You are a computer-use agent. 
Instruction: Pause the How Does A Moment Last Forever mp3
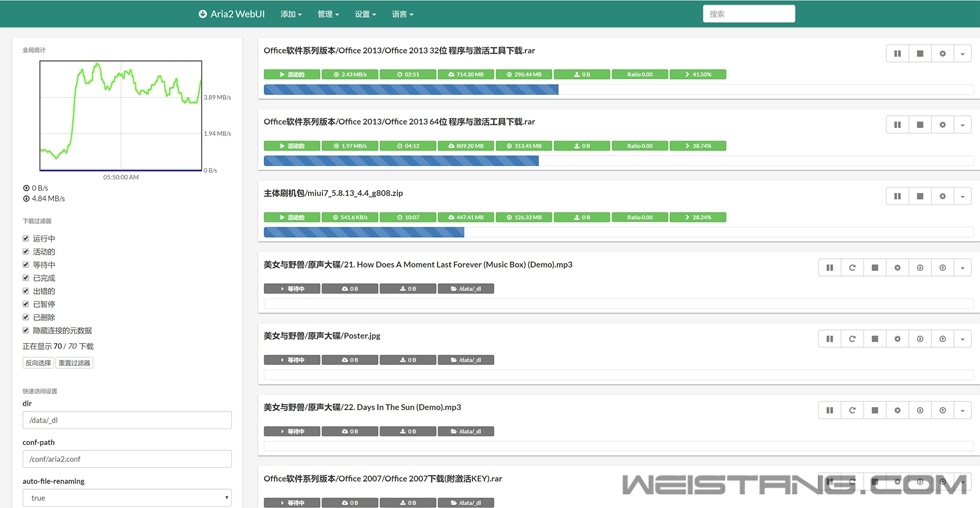[830, 267]
